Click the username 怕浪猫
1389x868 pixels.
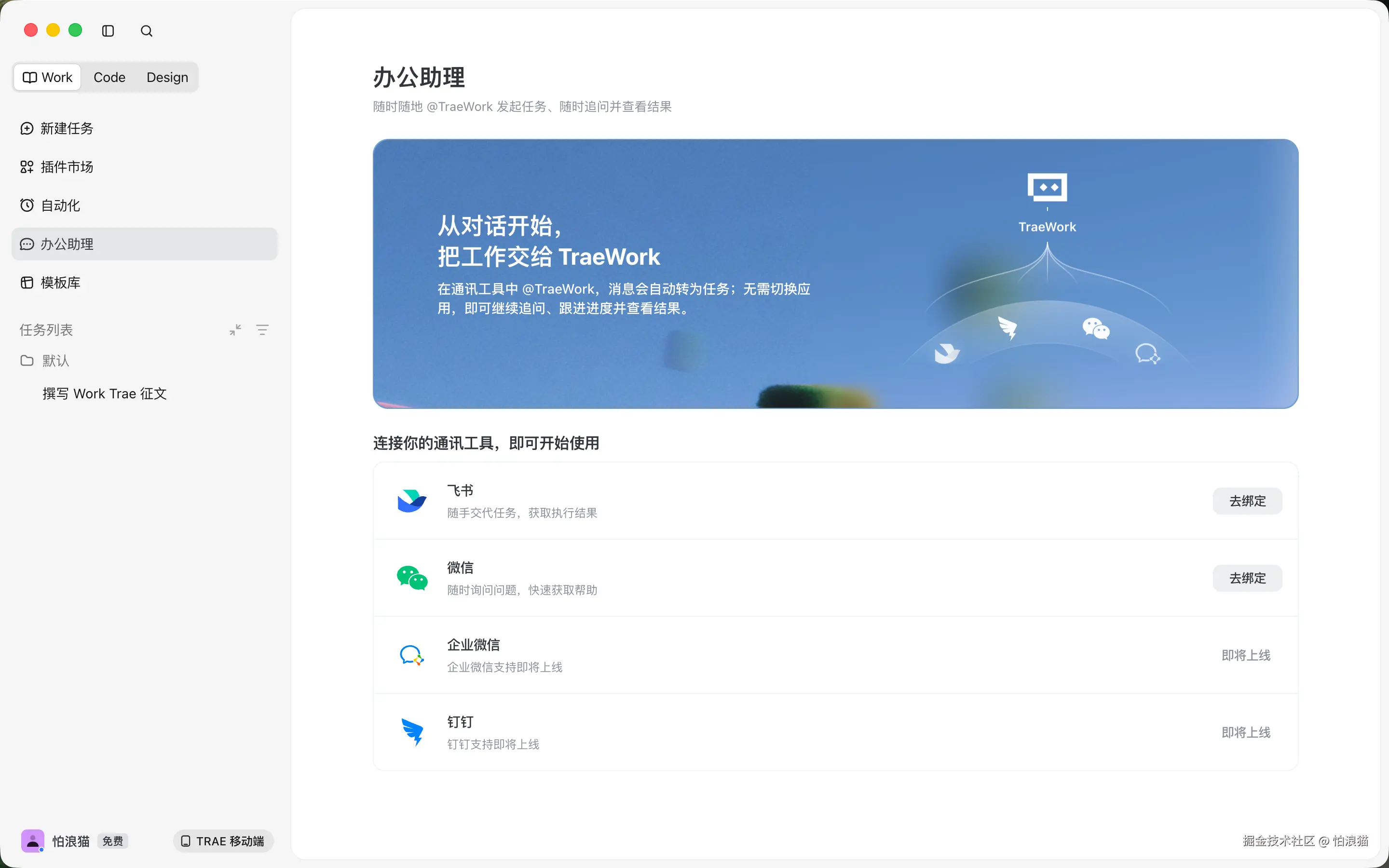tap(71, 841)
